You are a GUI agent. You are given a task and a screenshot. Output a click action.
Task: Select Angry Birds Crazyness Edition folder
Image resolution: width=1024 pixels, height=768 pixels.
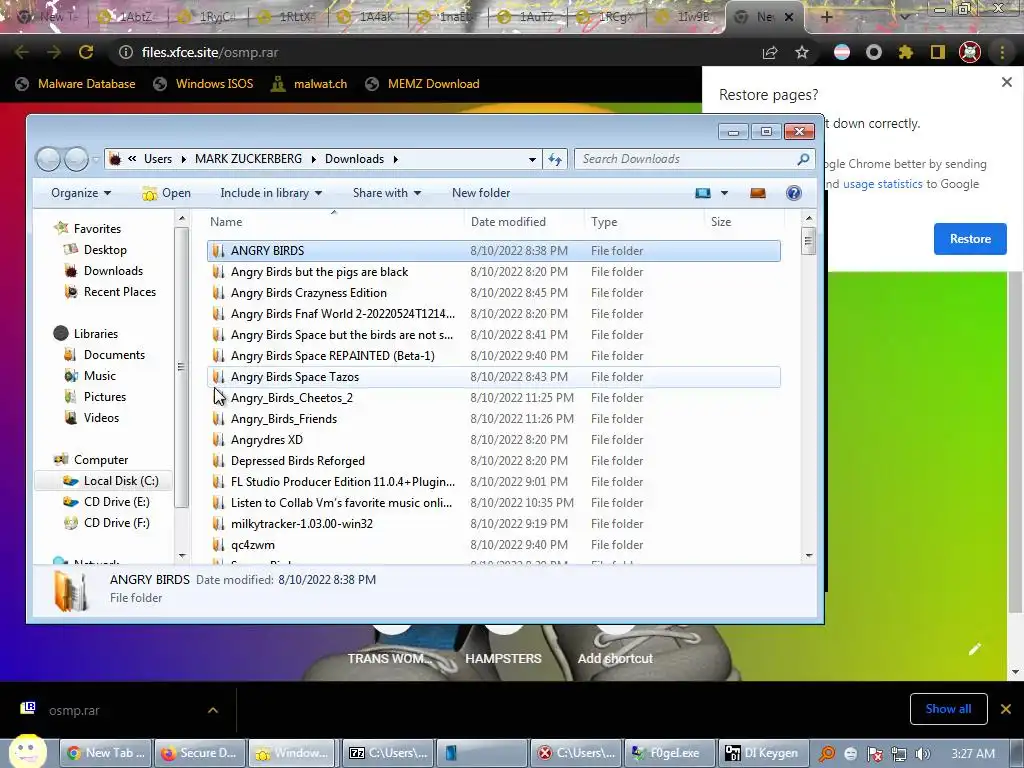tap(493, 293)
